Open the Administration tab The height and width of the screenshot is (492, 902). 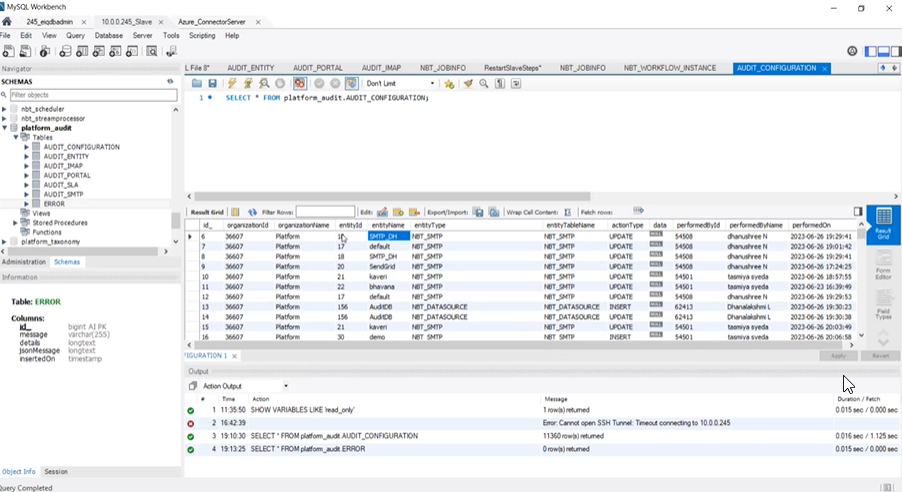[24, 262]
